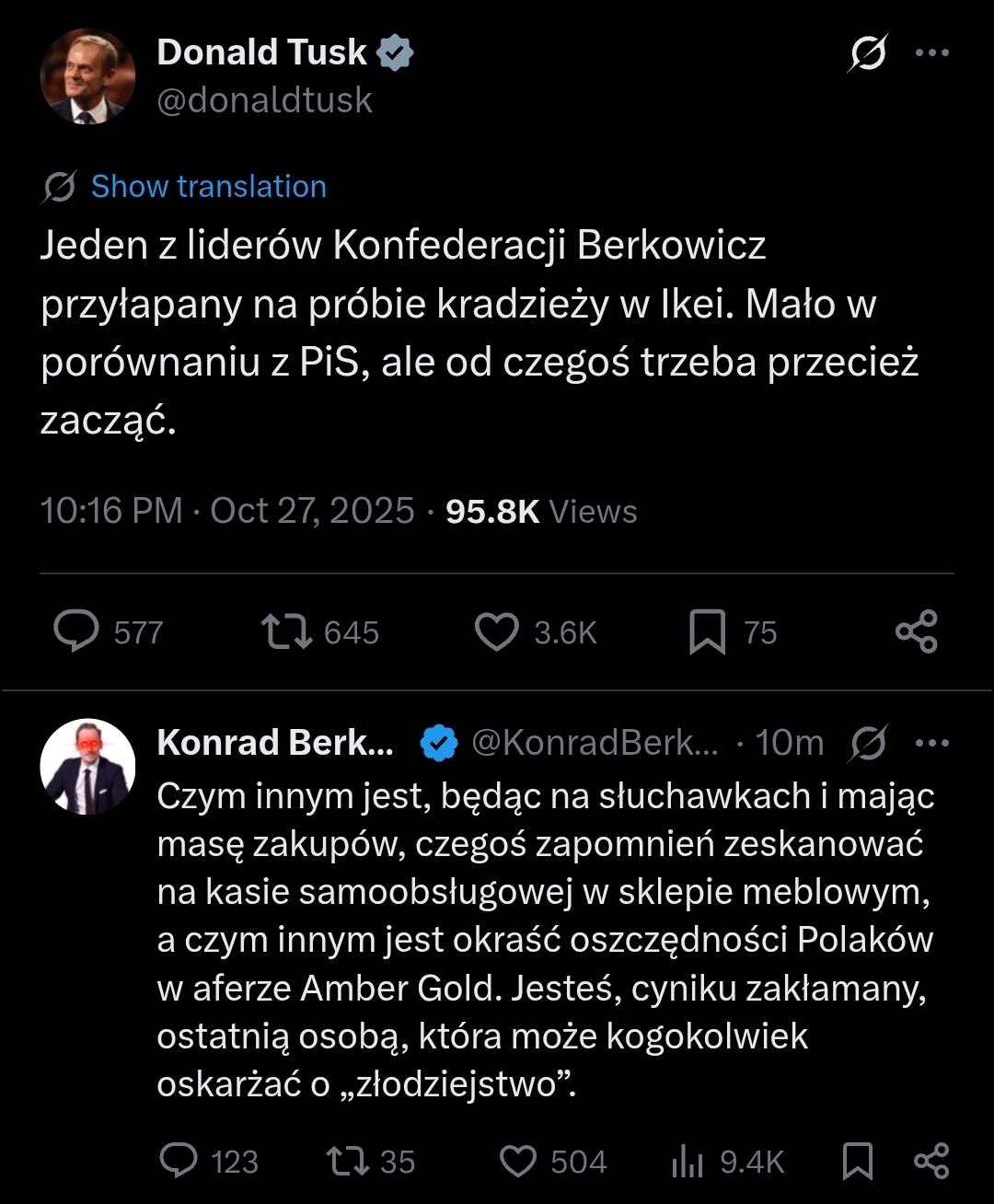
Task: Bookmark Donald Tusk's post
Action: pos(707,632)
